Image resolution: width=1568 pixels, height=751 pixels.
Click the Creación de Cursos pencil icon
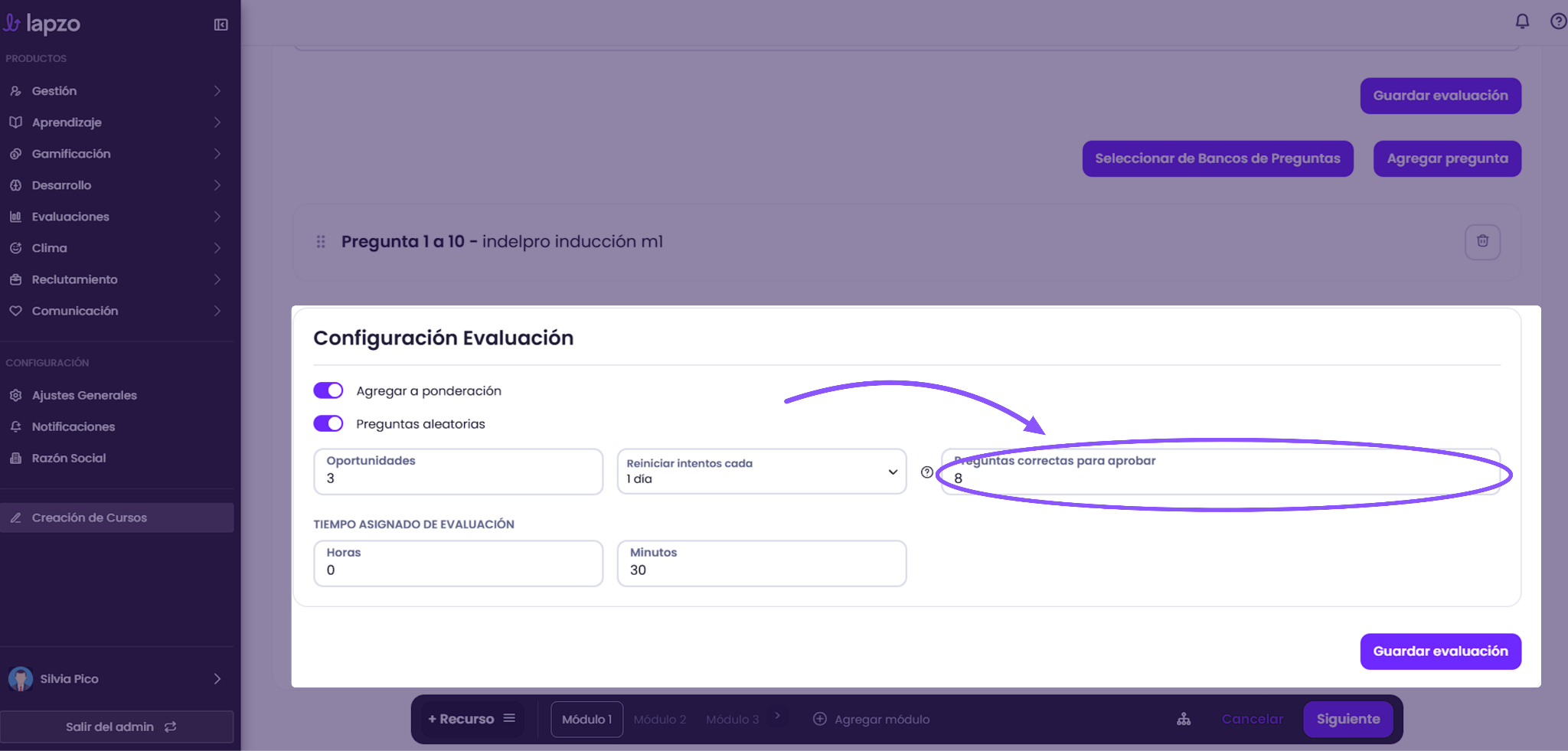[15, 518]
